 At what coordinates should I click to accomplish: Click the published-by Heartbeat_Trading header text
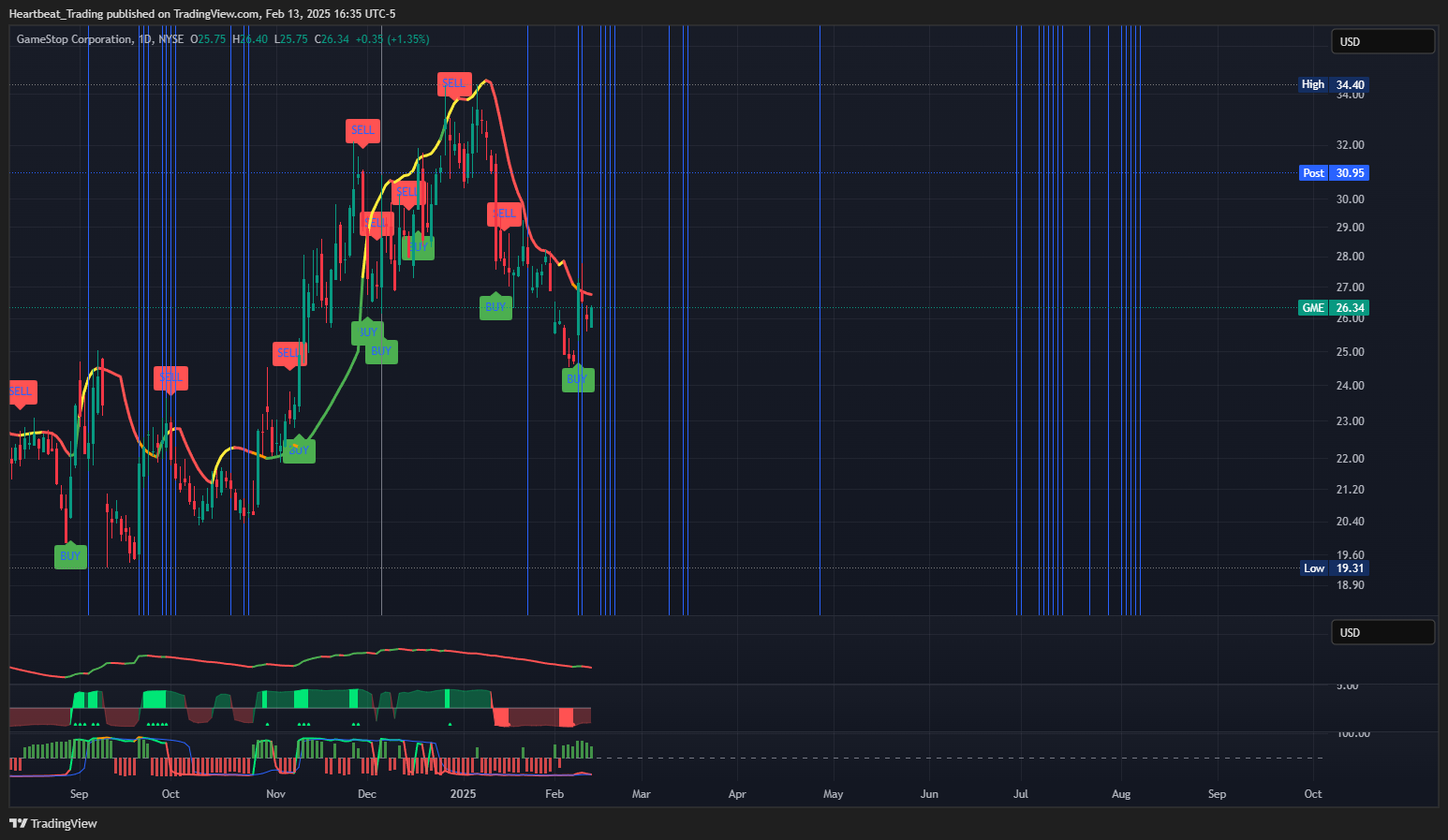202,14
